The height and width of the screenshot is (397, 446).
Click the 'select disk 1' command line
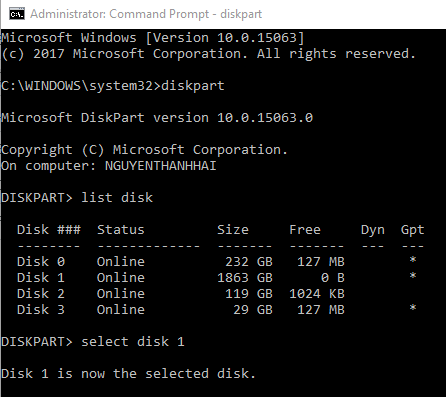[x=93, y=342]
